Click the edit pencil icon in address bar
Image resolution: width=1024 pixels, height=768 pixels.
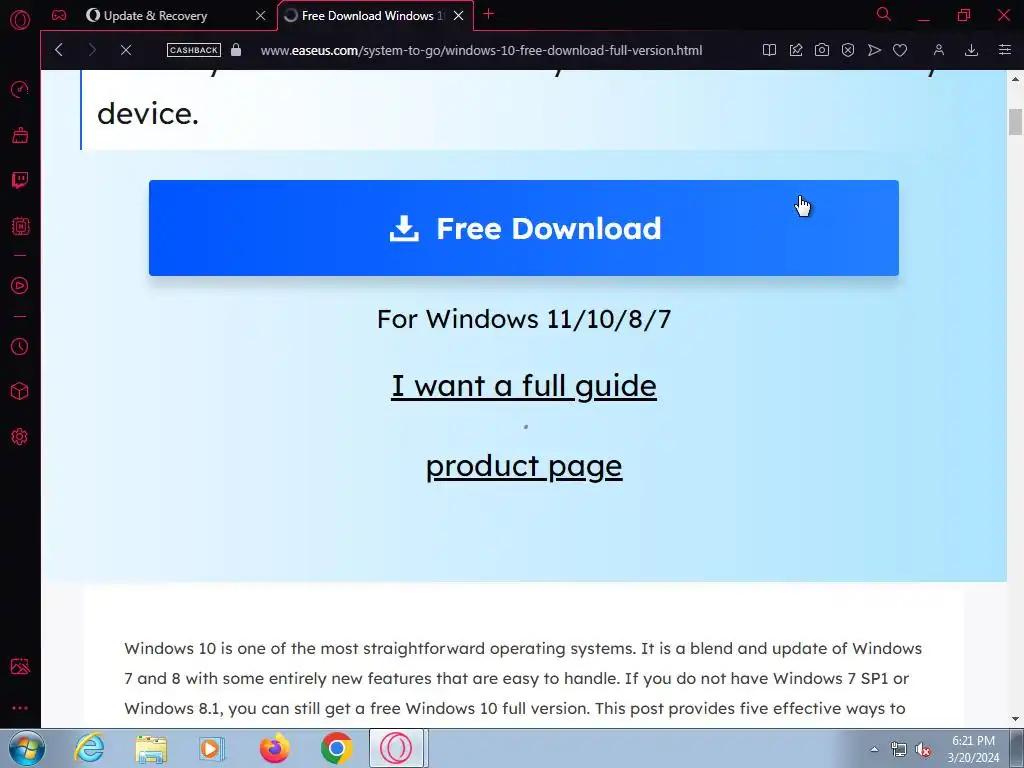pos(795,50)
